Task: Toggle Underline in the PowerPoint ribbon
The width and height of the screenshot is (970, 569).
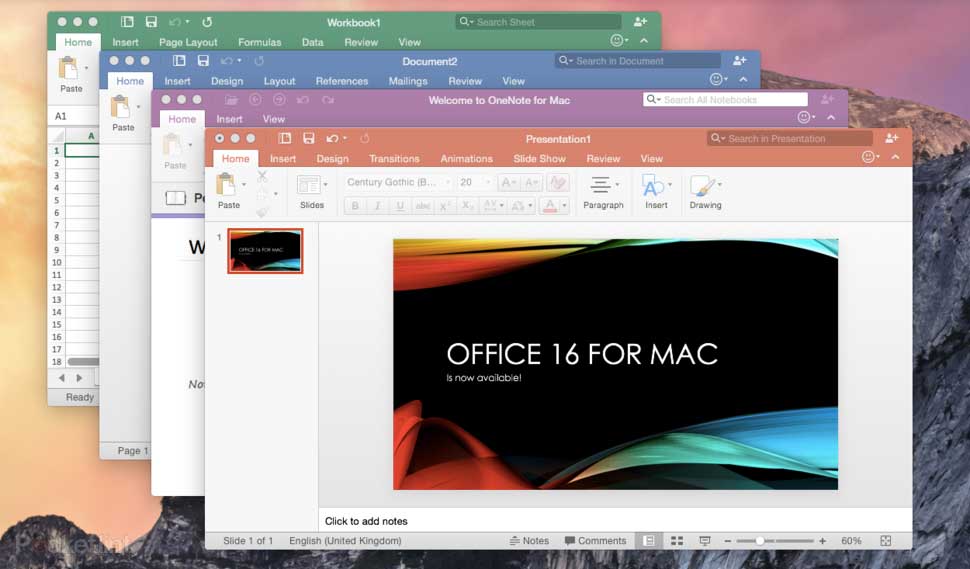Action: [x=400, y=206]
